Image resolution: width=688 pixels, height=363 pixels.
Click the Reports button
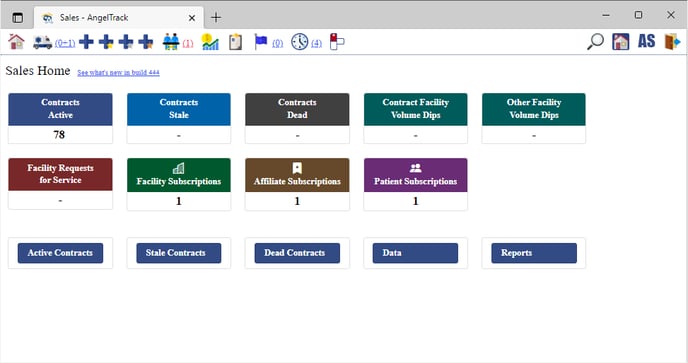tap(534, 253)
